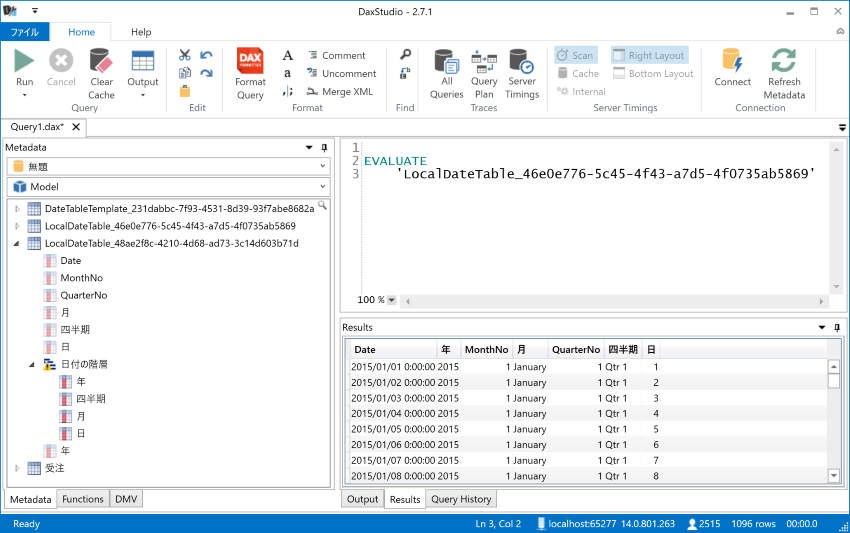Convert selection to uppercase
The height and width of the screenshot is (533, 850).
click(287, 55)
